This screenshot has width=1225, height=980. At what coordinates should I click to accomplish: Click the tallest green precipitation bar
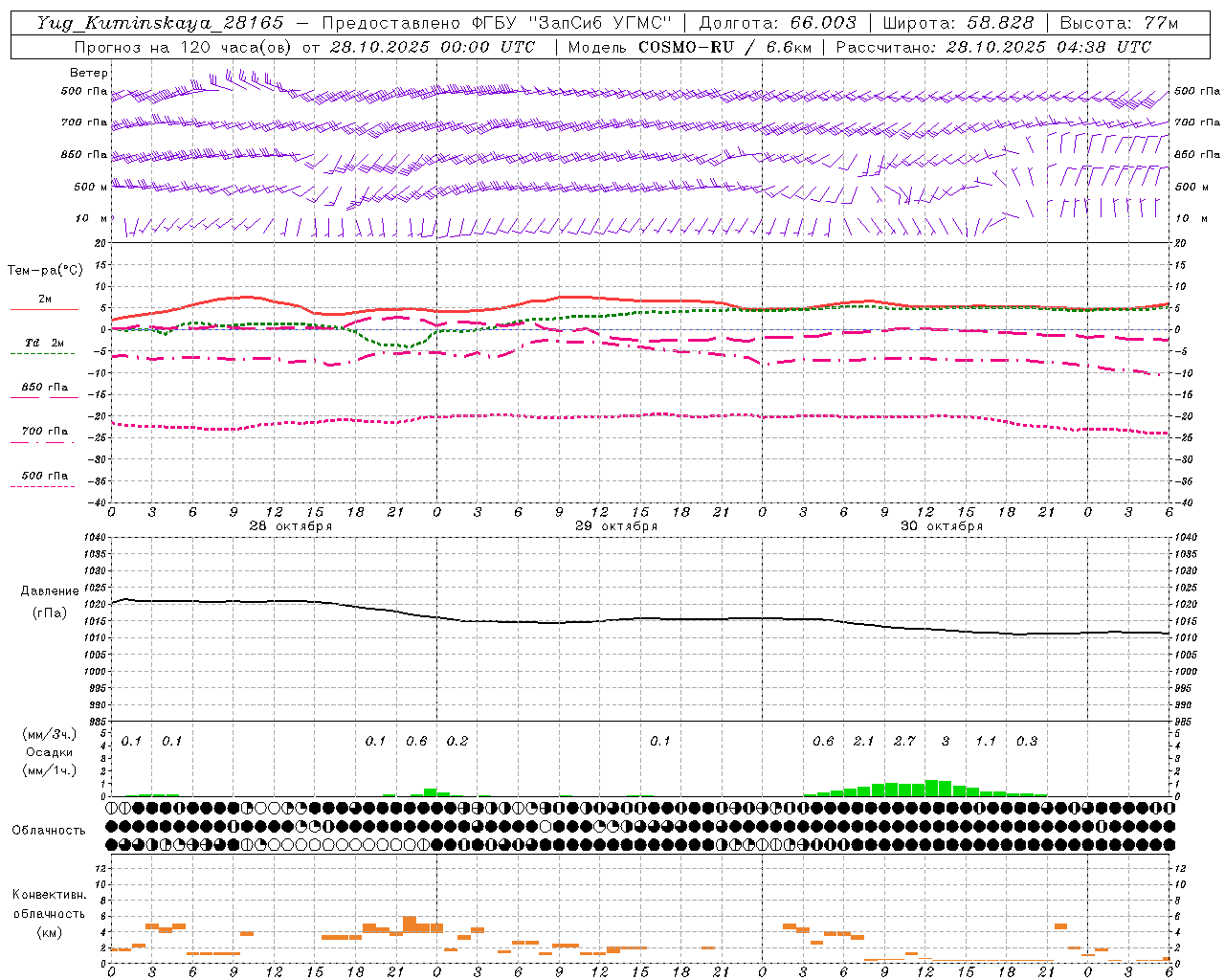pos(931,789)
